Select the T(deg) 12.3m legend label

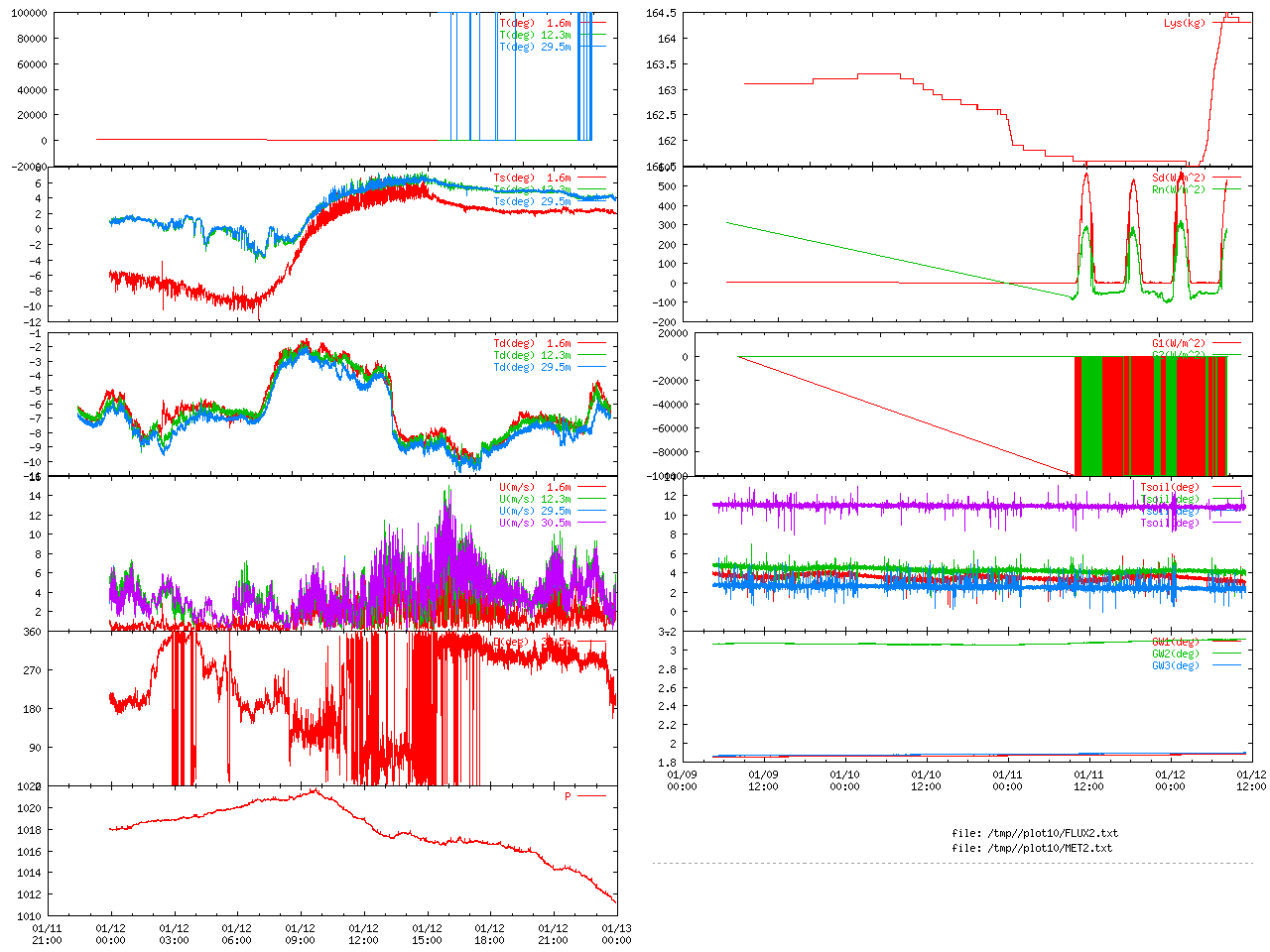tap(536, 35)
